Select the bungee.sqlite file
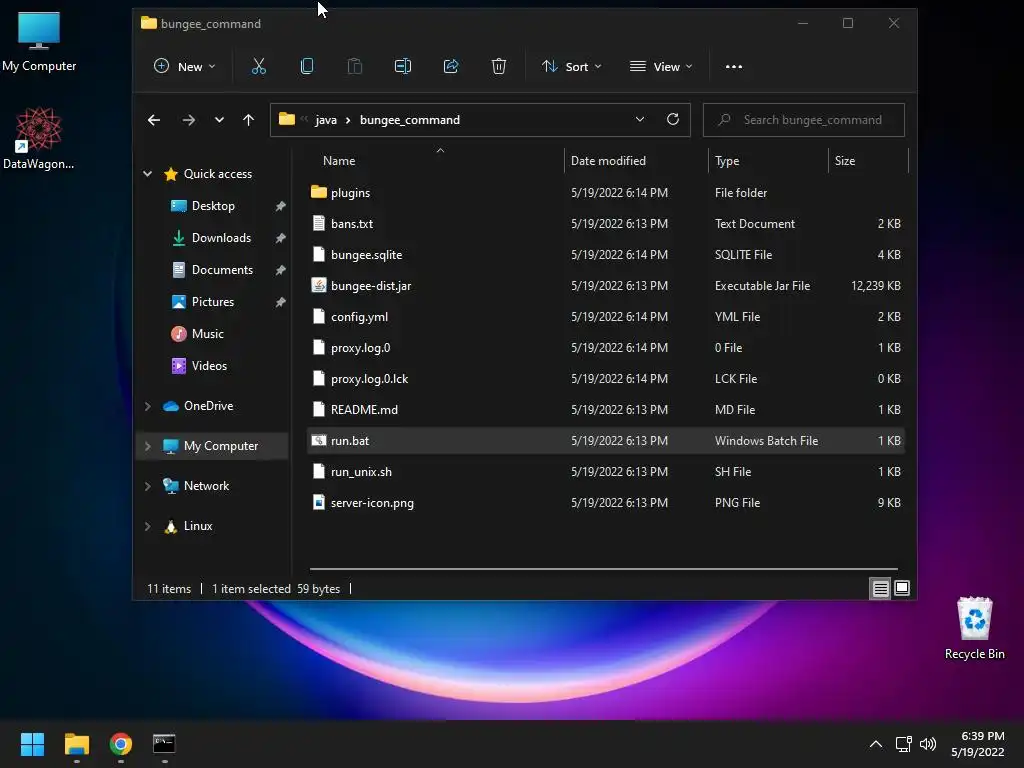 coord(605,255)
